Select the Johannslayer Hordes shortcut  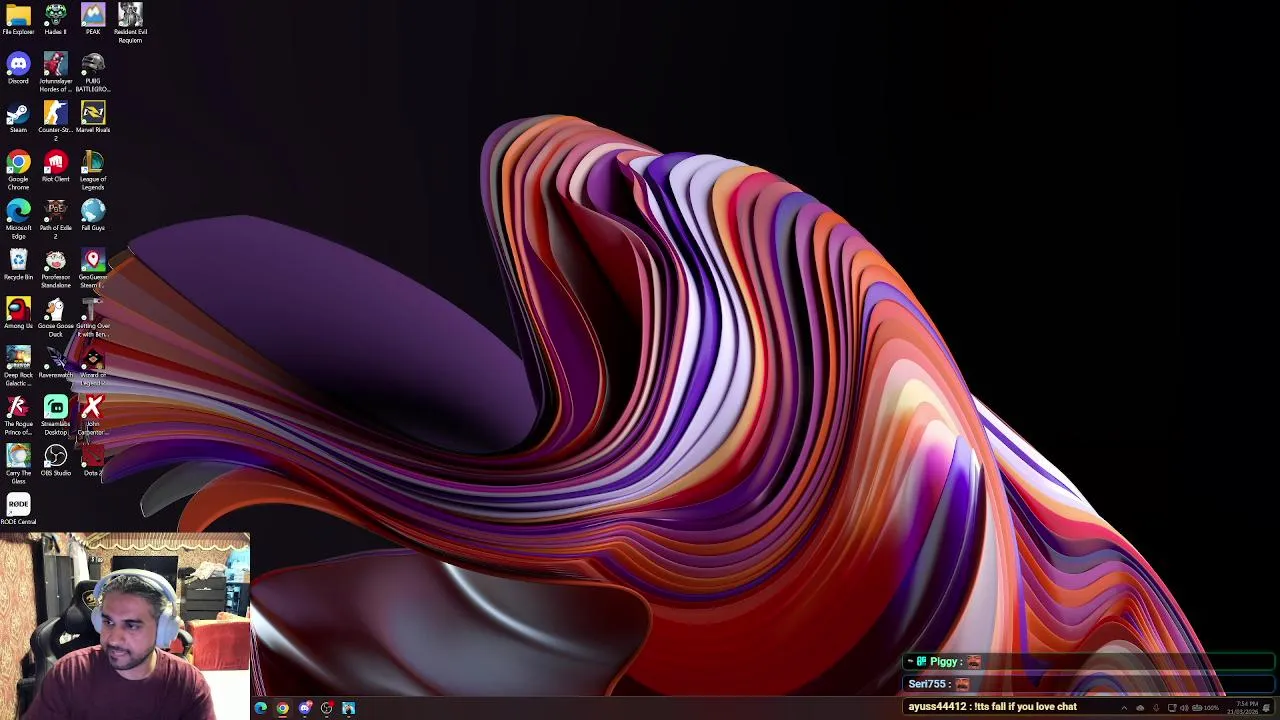pyautogui.click(x=55, y=72)
